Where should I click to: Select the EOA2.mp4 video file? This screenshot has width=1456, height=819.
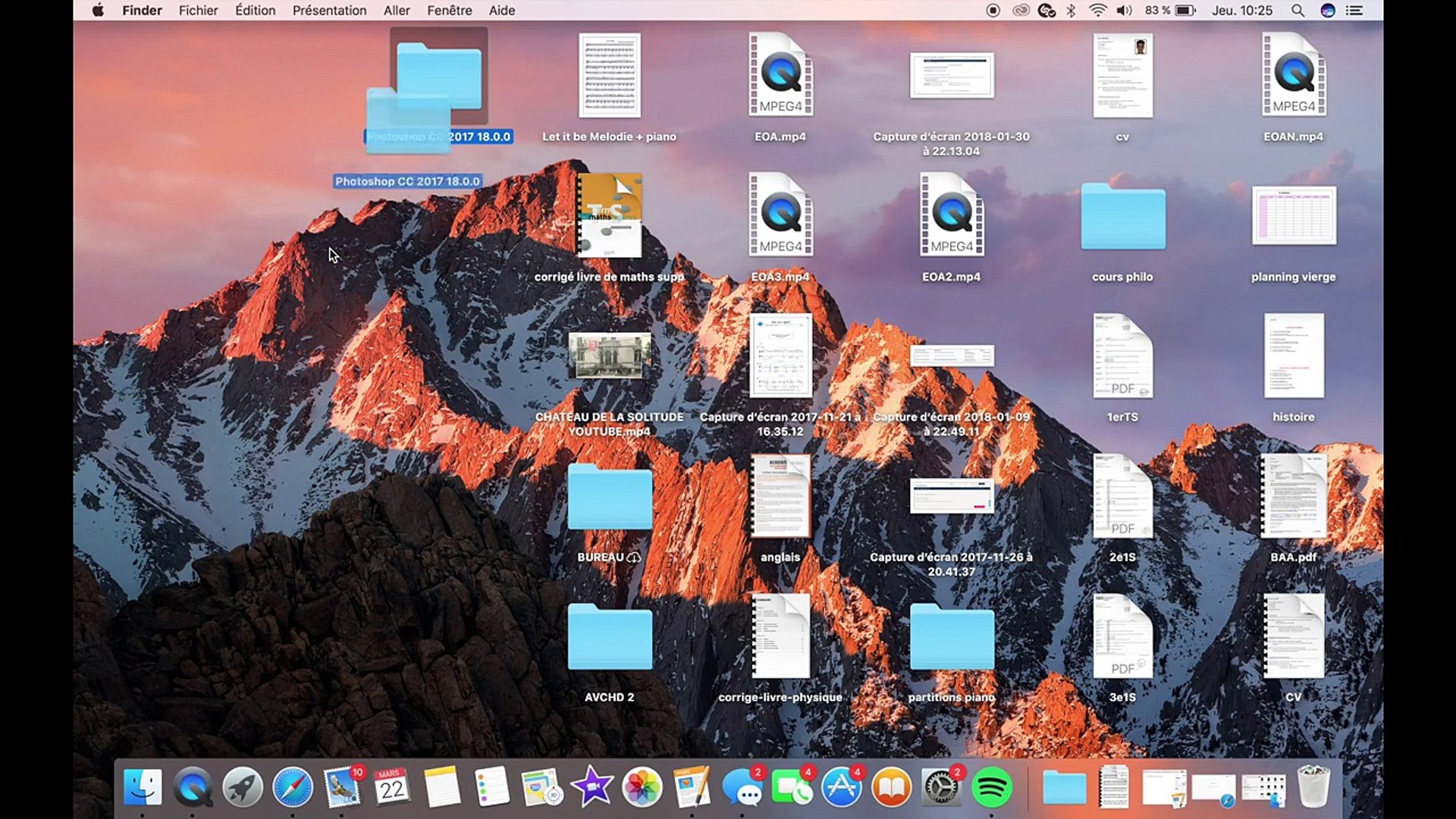[952, 215]
